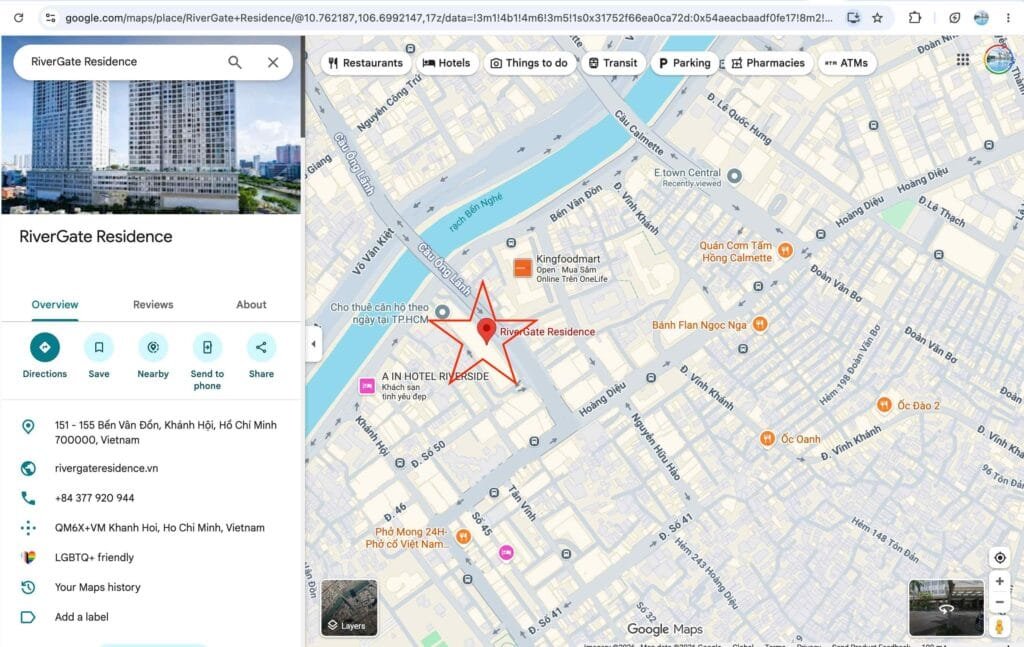Screen dimensions: 1024x647
Task: Show ATMs on map
Action: pyautogui.click(x=846, y=63)
